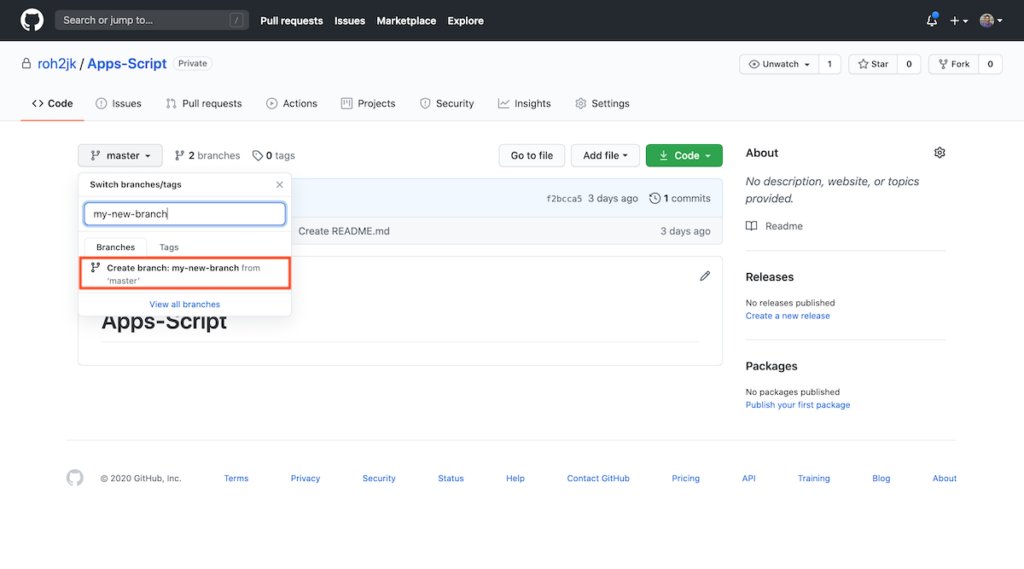Image resolution: width=1024 pixels, height=569 pixels.
Task: Open the footer Security link
Action: (x=379, y=478)
